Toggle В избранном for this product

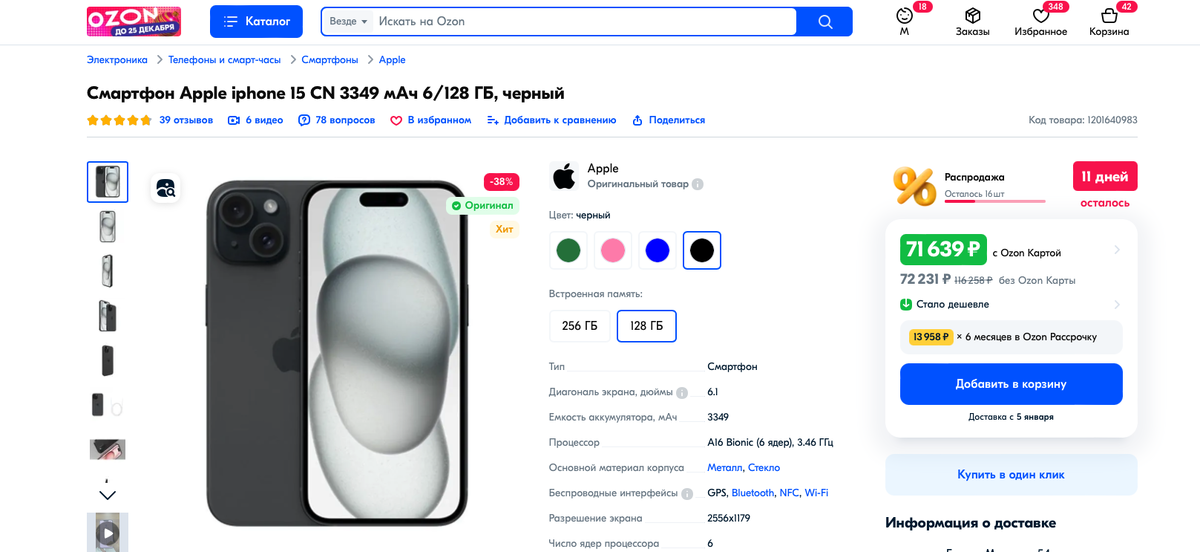point(430,120)
